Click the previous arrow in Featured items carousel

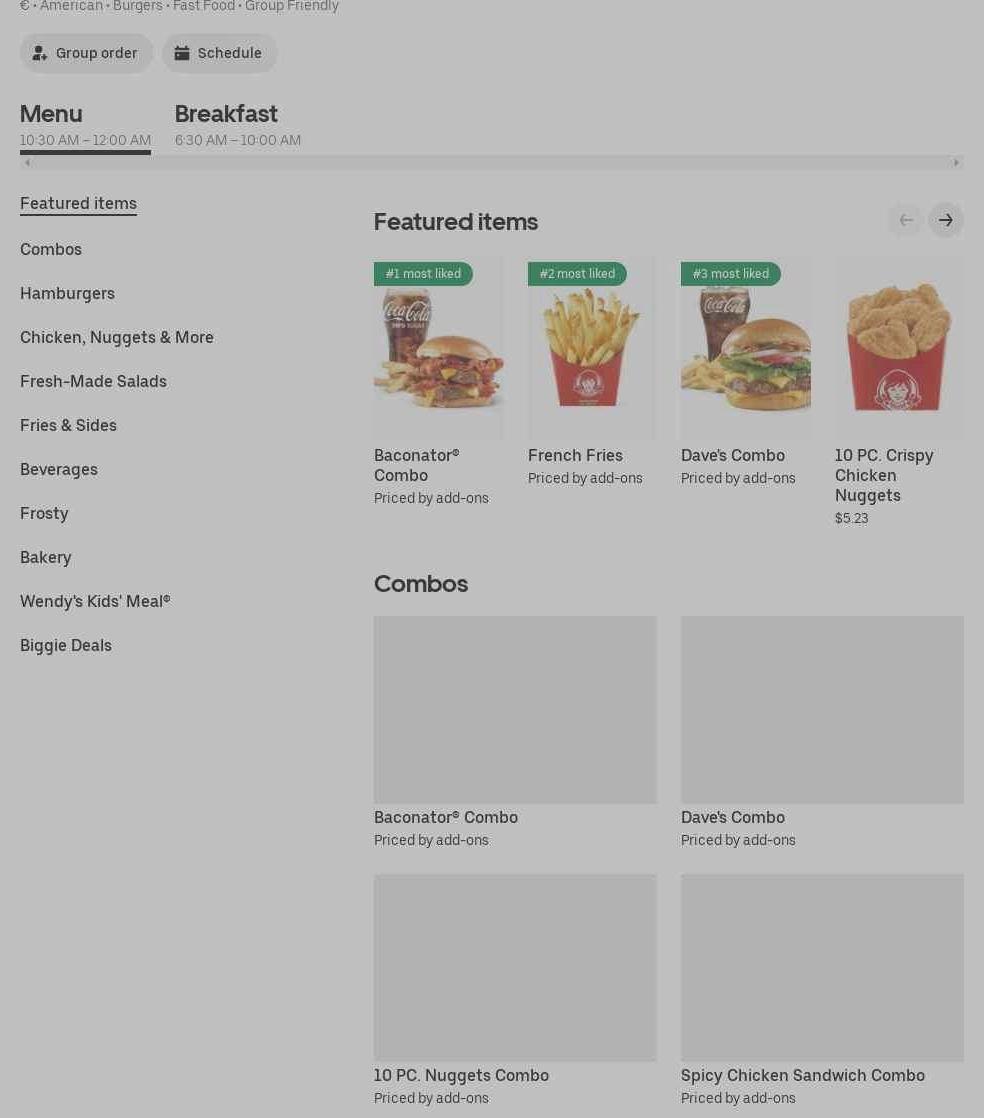(x=906, y=220)
